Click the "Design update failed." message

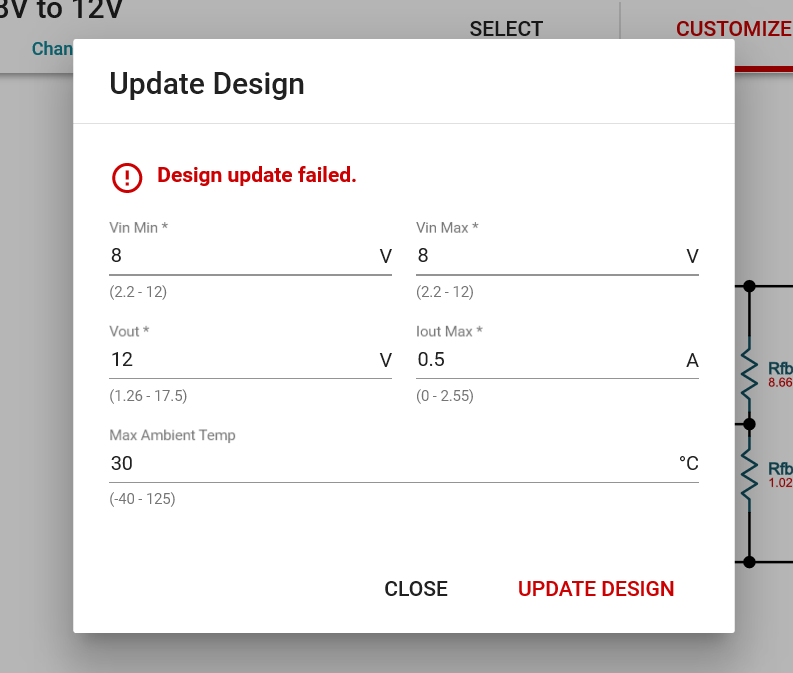coord(257,176)
